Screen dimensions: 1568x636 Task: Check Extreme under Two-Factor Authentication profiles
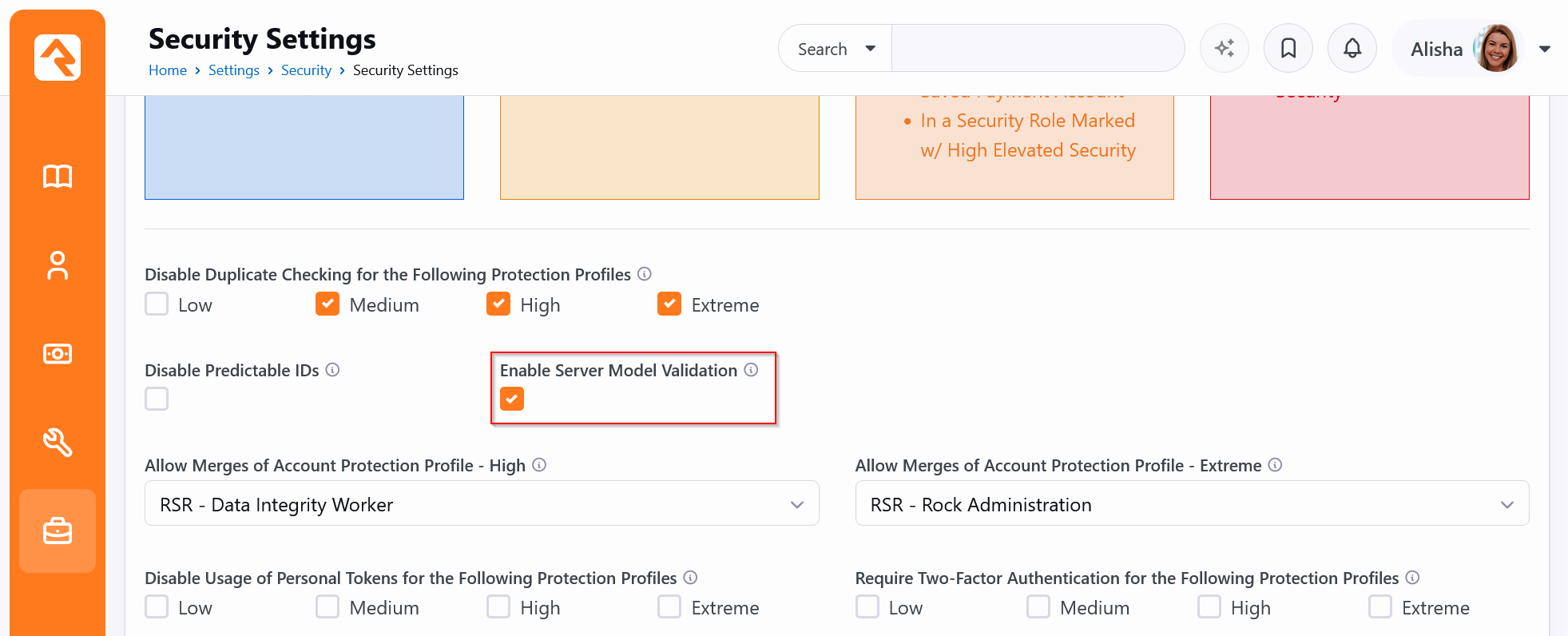(1380, 606)
